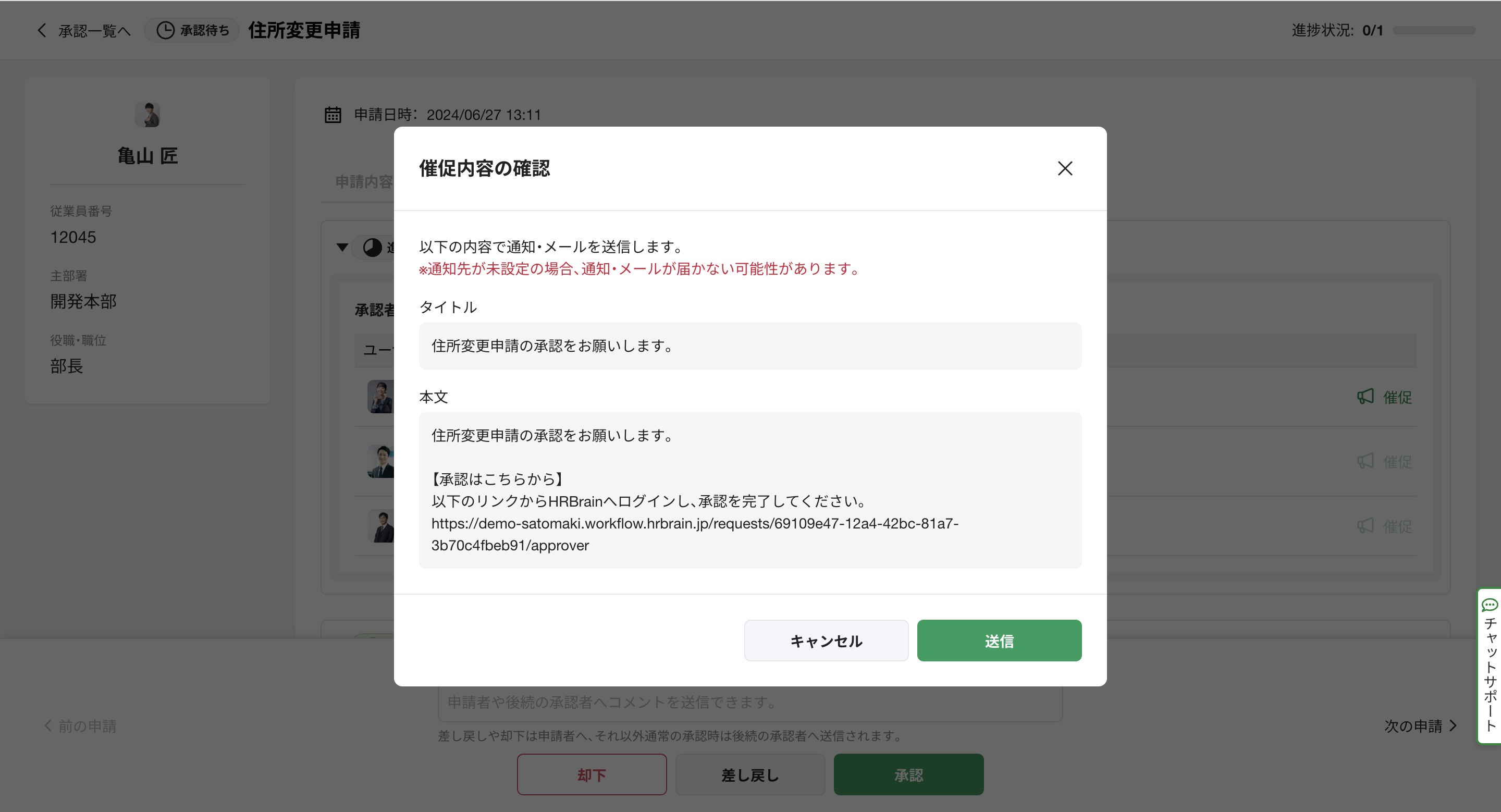Click the second approver's 催促 megaphone icon
The height and width of the screenshot is (812, 1501).
pyautogui.click(x=1365, y=462)
